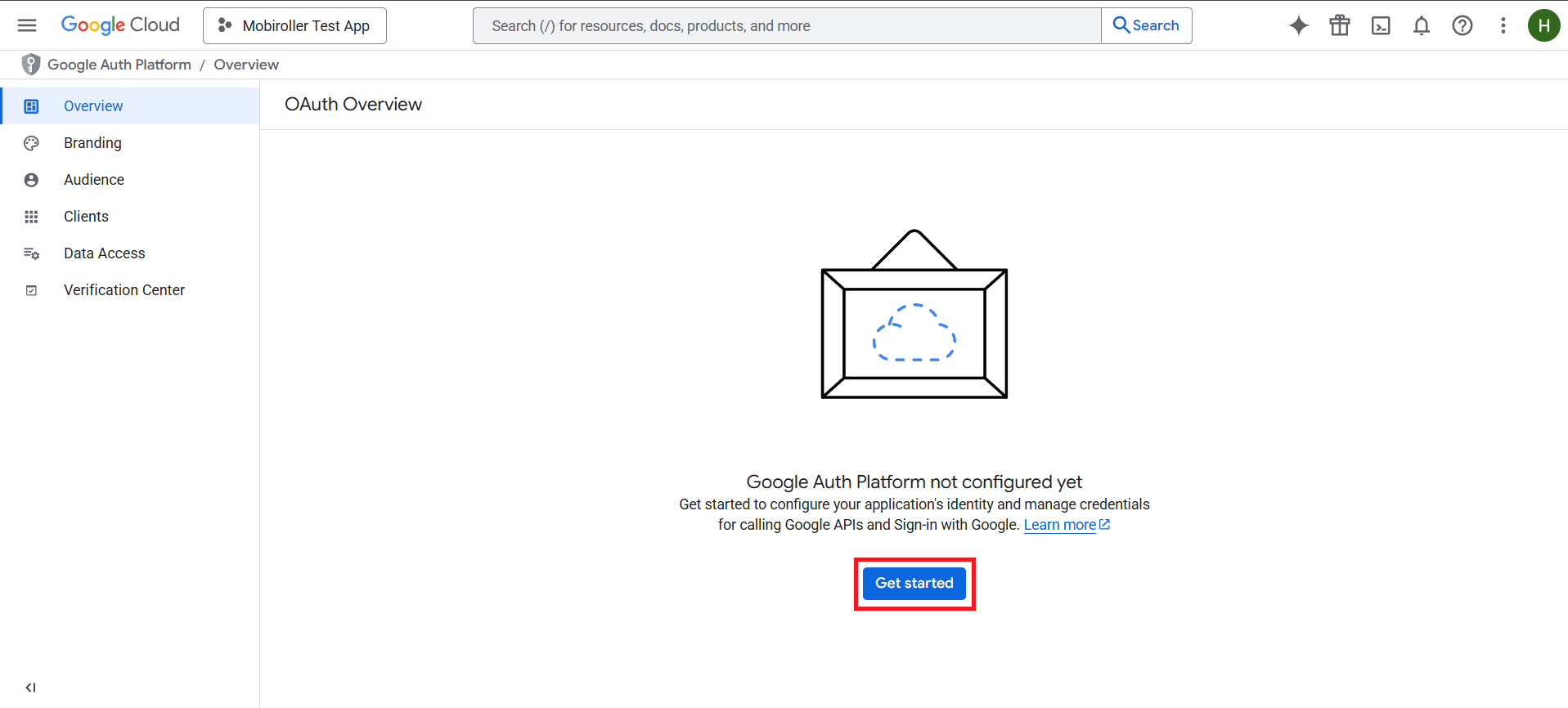
Task: Open the three-dot settings and utilities menu
Action: (1503, 25)
